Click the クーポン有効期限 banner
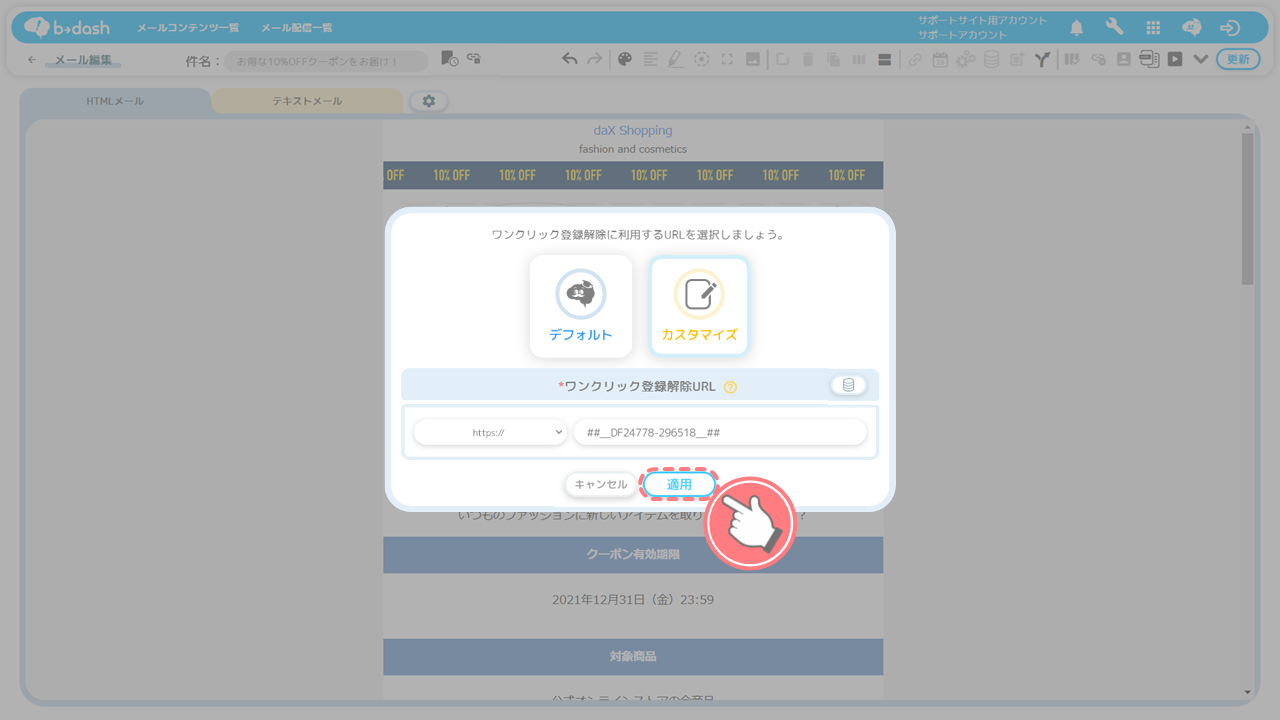This screenshot has width=1280, height=720. click(633, 554)
